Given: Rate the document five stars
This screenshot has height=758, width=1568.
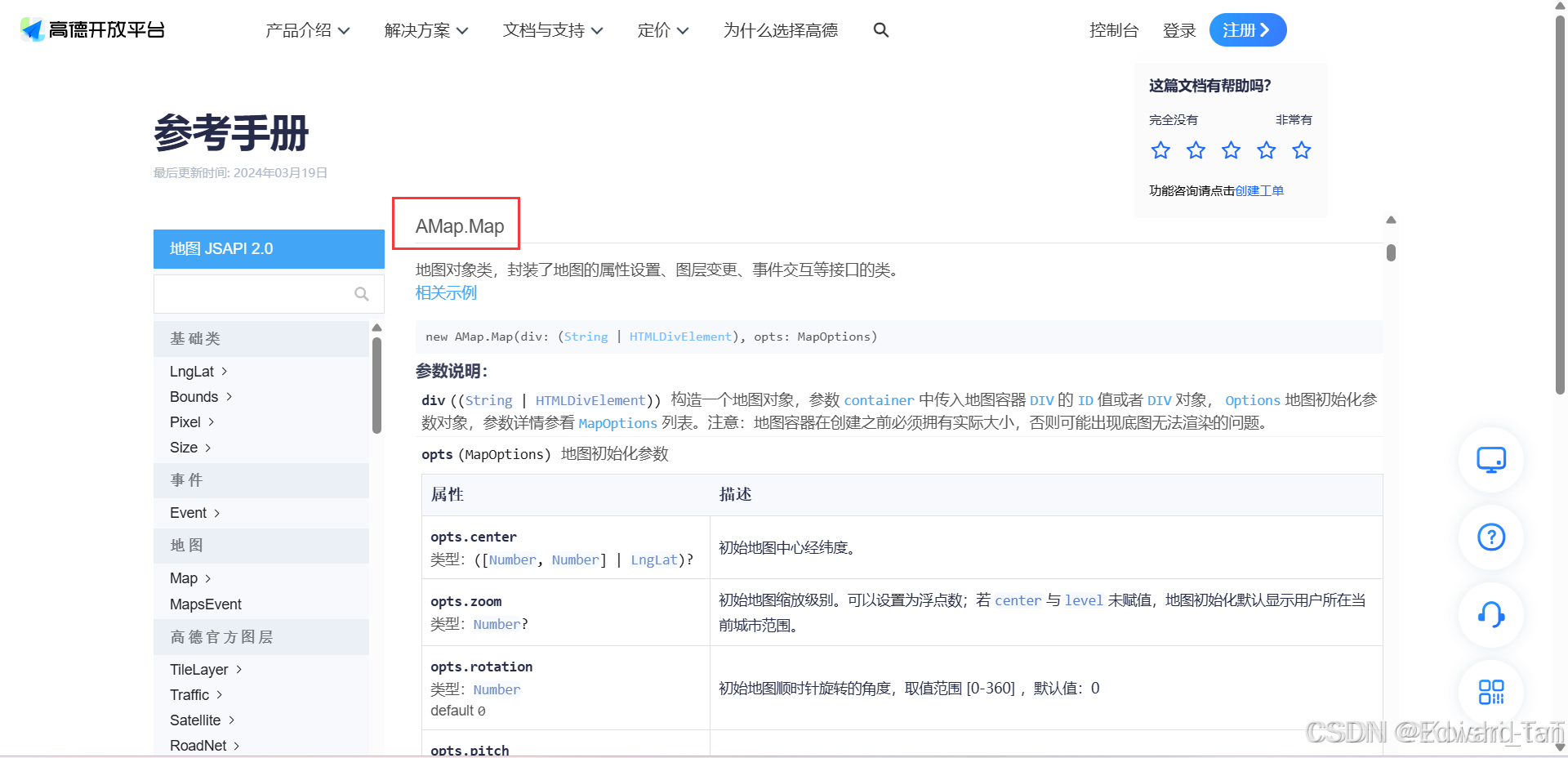Looking at the screenshot, I should [1302, 150].
